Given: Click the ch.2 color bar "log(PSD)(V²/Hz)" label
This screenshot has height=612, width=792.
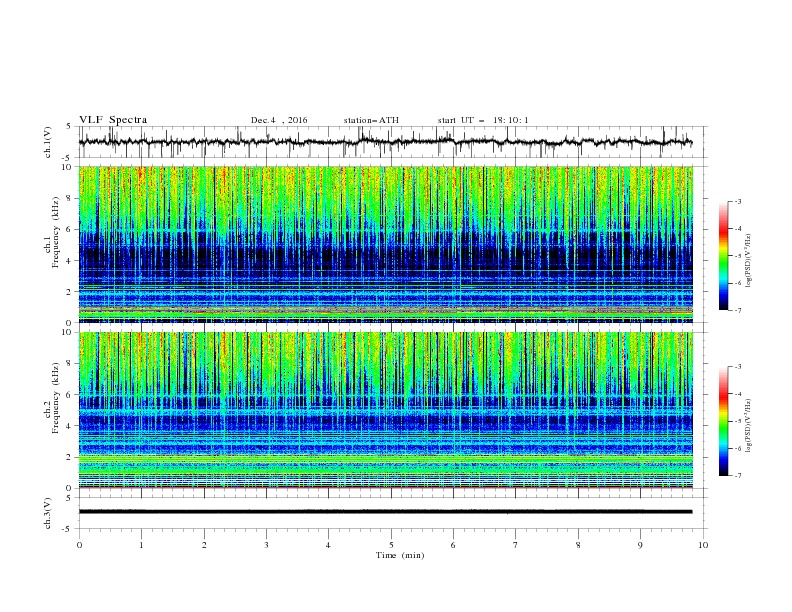Looking at the screenshot, I should 748,426.
